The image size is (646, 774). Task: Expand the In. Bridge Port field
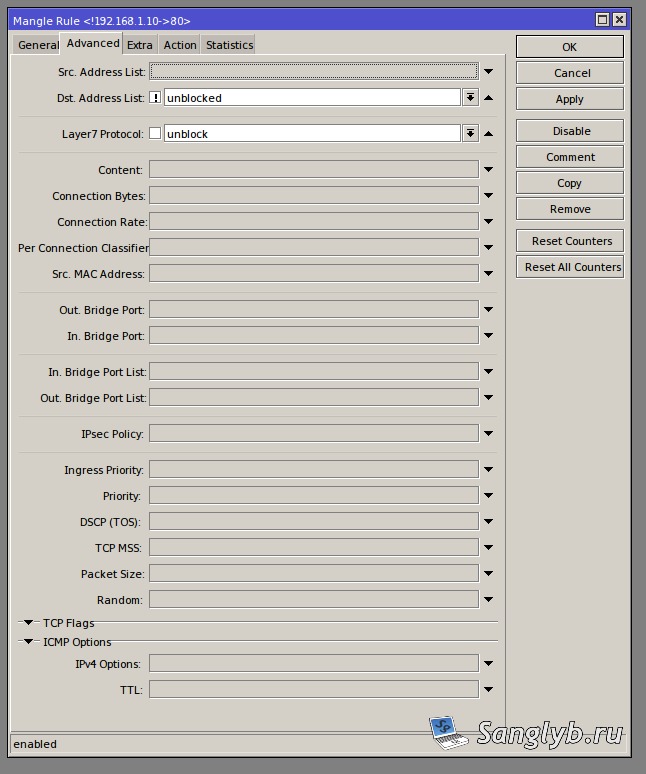point(489,336)
